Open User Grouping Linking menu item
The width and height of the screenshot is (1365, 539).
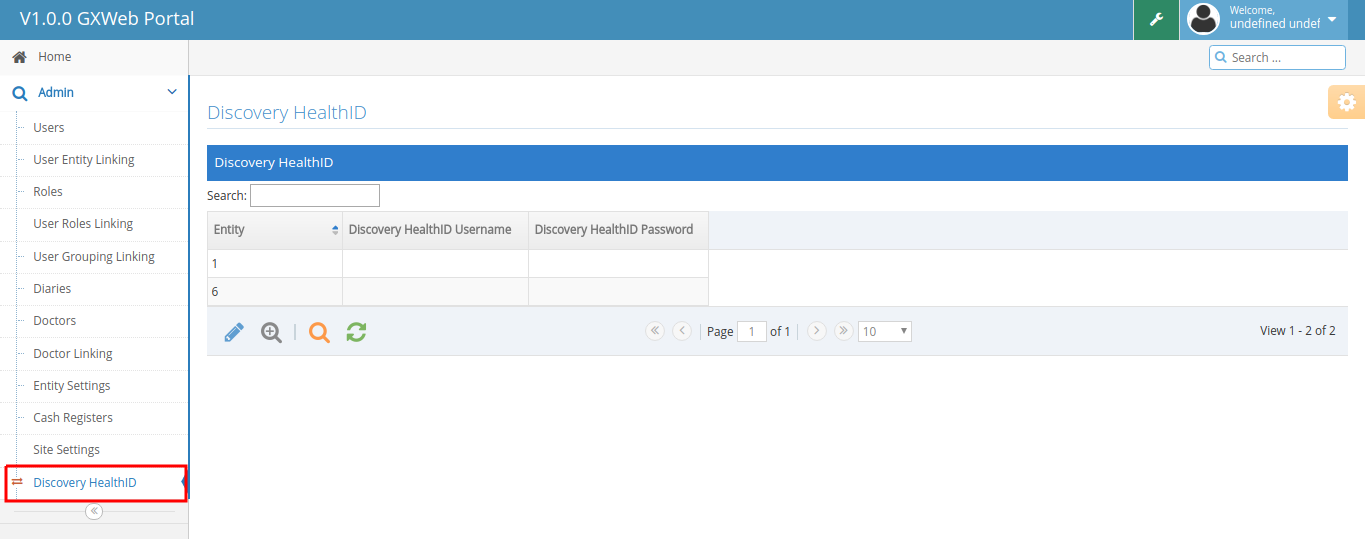tap(94, 257)
